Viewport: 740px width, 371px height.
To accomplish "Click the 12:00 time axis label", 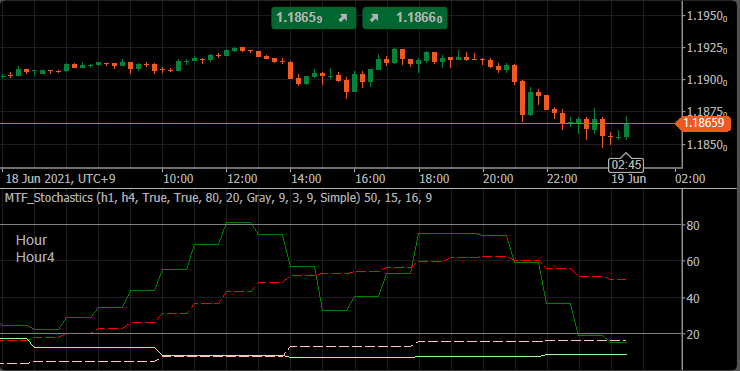I will pyautogui.click(x=242, y=179).
